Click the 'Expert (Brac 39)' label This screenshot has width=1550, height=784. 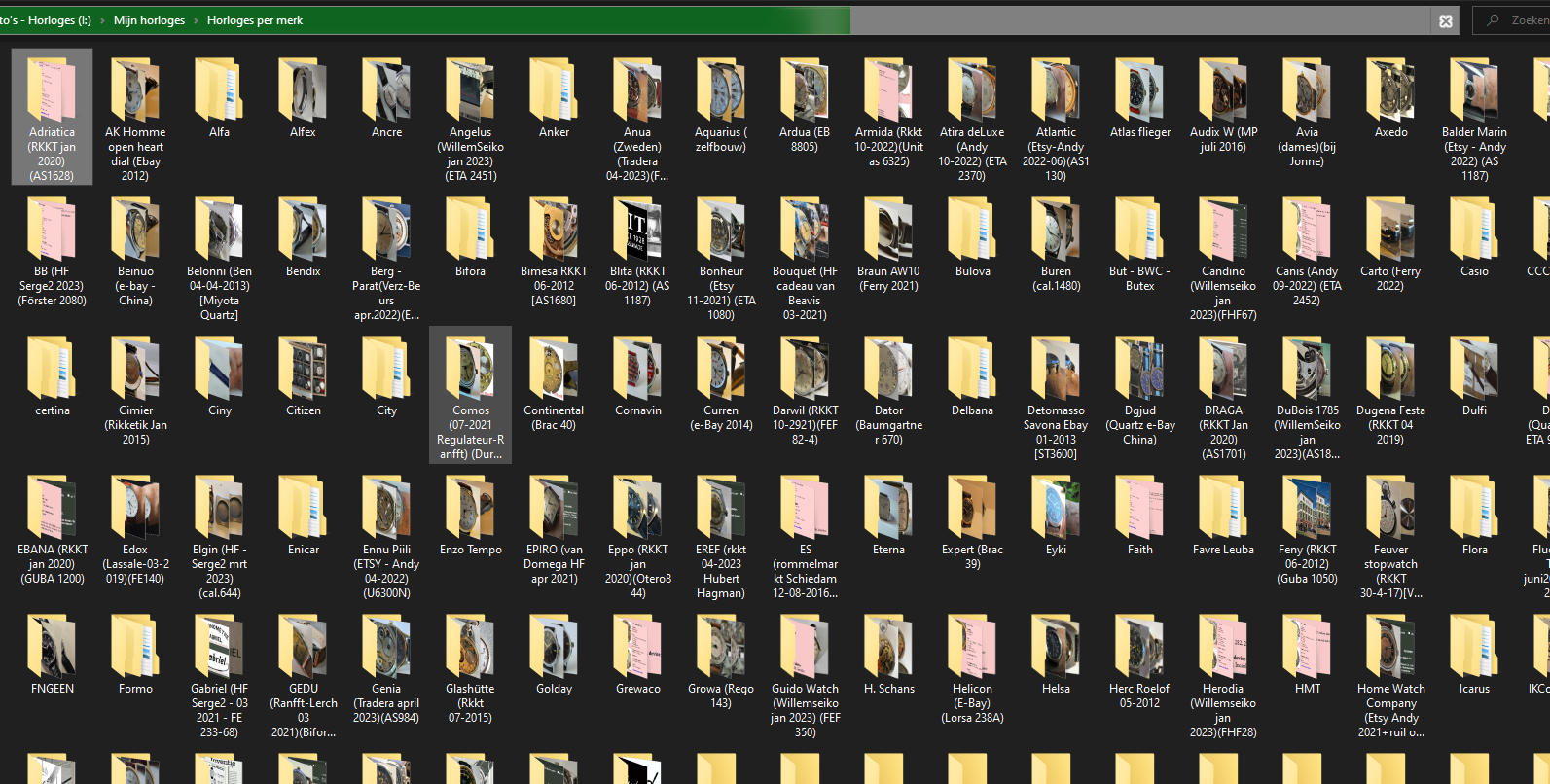(972, 556)
